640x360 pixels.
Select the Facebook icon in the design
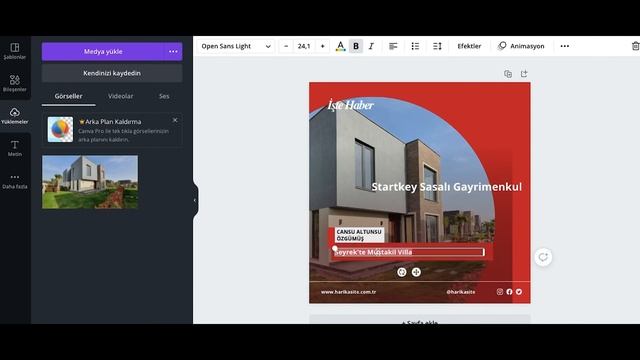coord(509,292)
